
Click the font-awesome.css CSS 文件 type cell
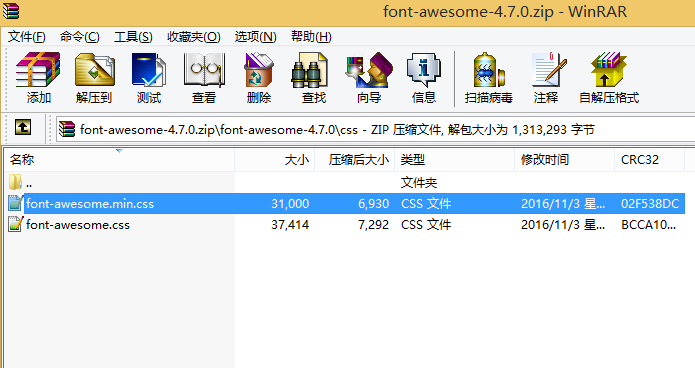point(426,224)
